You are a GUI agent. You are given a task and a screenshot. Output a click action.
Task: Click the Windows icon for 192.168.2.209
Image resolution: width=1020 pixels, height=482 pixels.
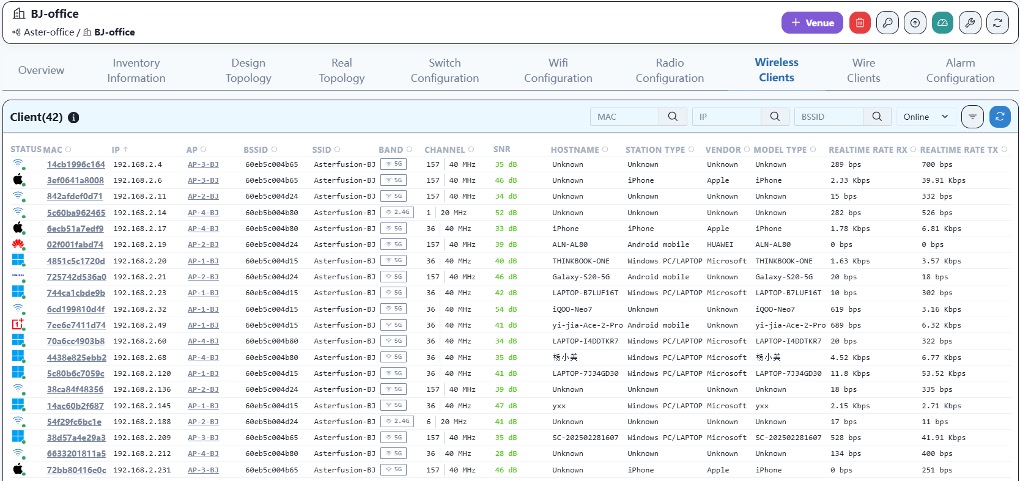click(18, 437)
